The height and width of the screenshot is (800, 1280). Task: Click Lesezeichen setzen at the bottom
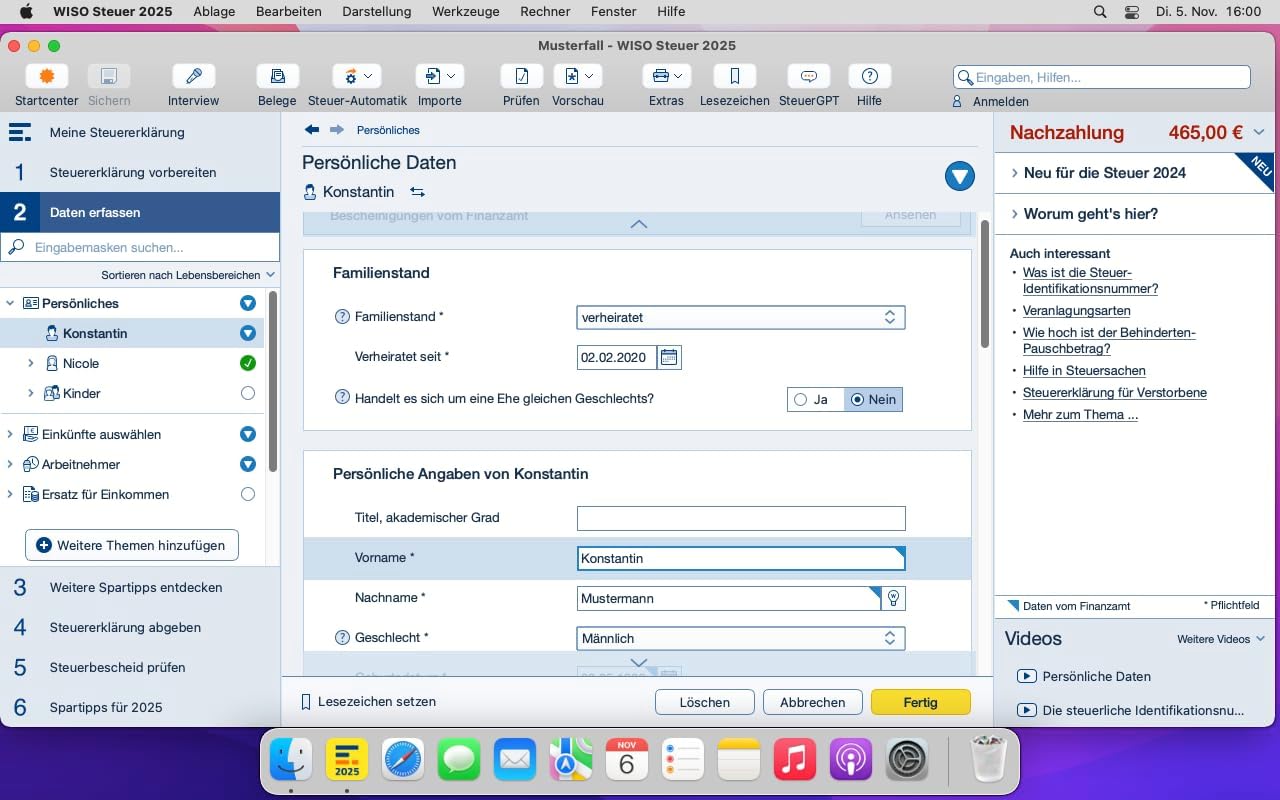point(368,702)
